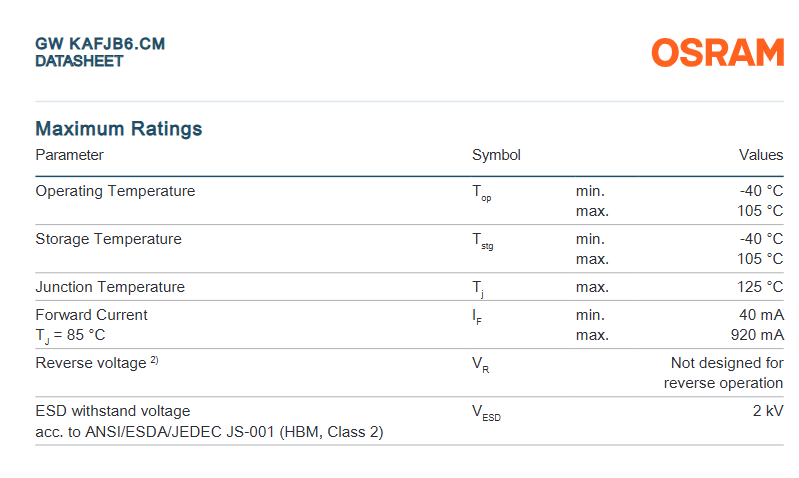Click the GW KAFJB6.CM product title

[x=100, y=44]
